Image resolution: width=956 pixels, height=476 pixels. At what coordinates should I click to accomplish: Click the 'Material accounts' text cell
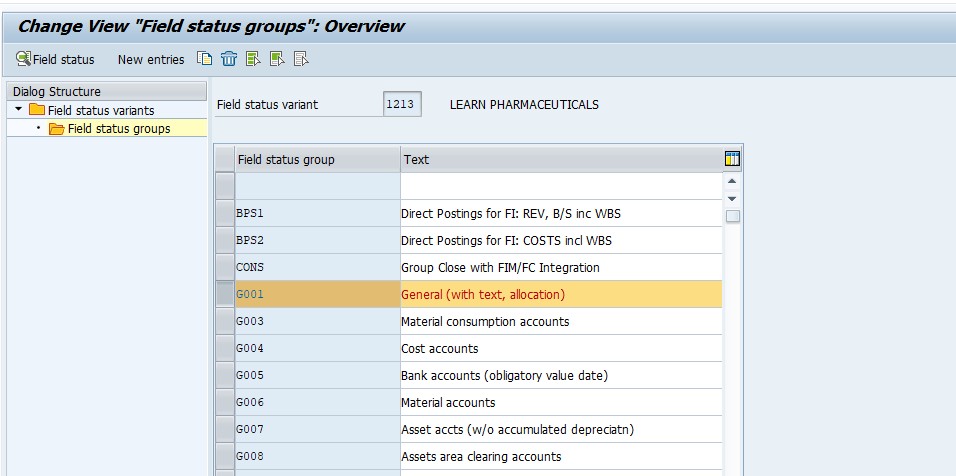tap(561, 402)
